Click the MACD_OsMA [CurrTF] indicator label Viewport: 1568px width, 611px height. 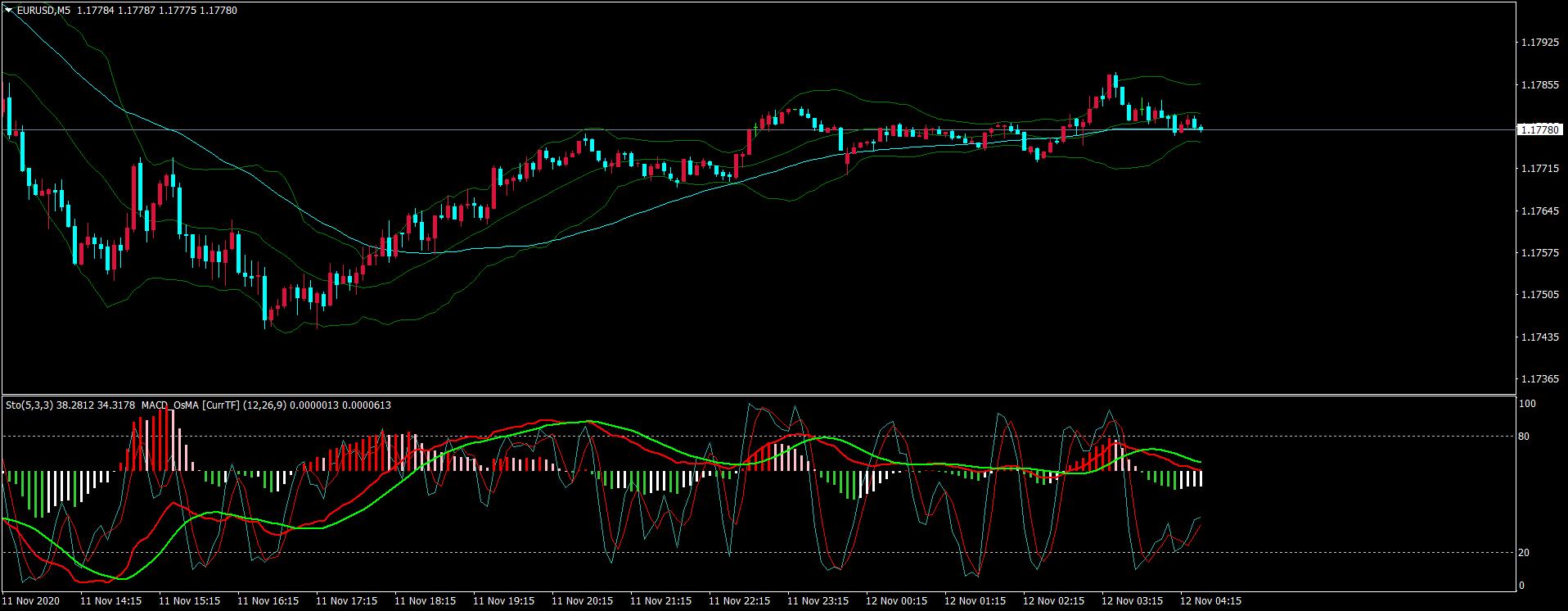tap(191, 405)
